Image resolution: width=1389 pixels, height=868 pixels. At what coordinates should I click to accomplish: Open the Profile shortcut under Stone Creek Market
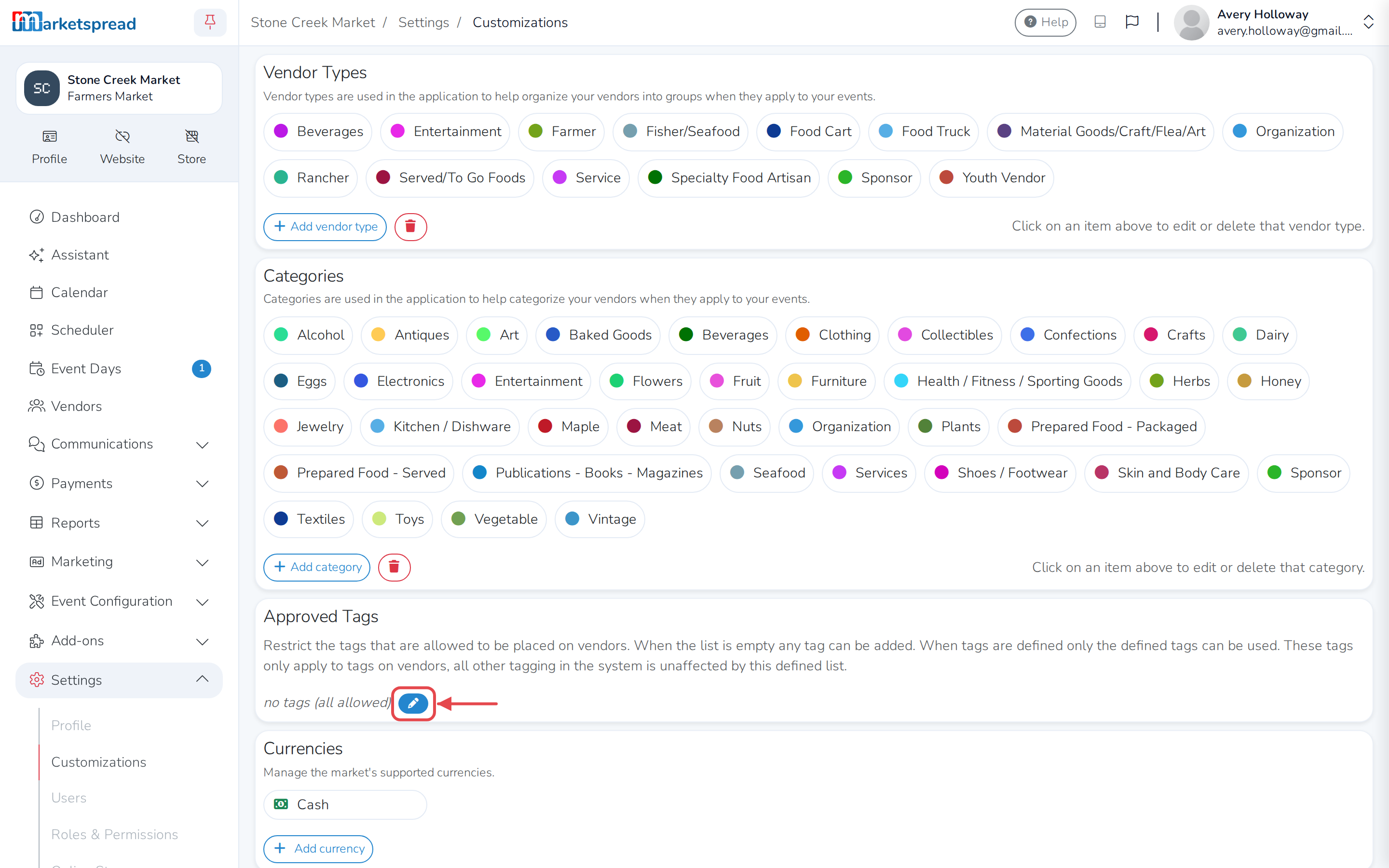(x=49, y=147)
